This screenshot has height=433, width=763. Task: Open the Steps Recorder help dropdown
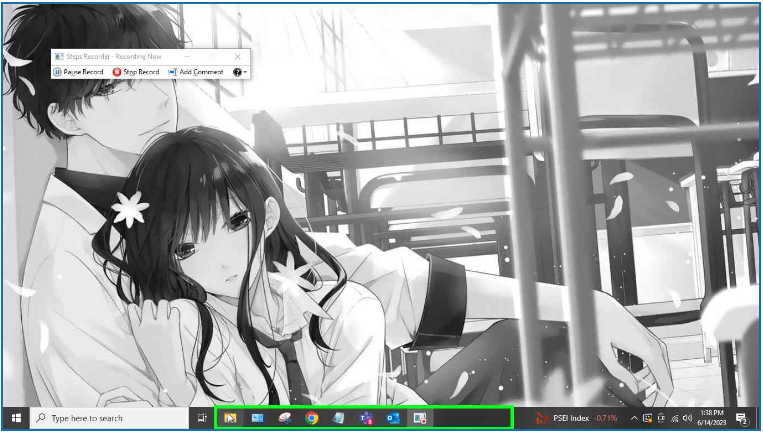(239, 72)
